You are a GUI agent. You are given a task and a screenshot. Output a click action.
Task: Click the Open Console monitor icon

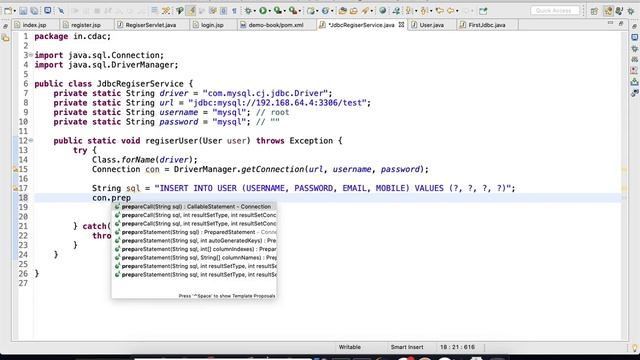pyautogui.click(x=48, y=11)
